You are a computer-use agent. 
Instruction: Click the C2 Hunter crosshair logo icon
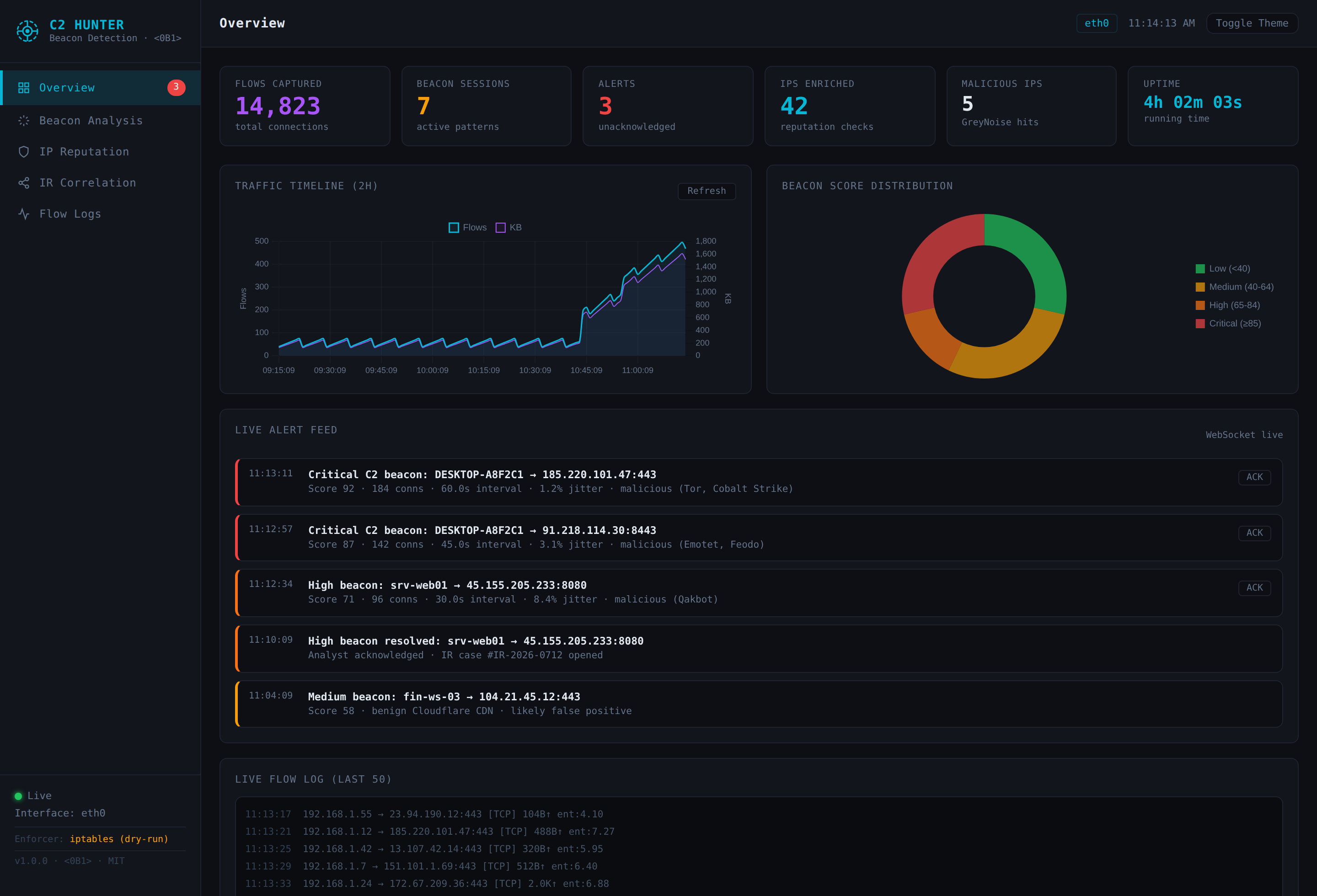(x=27, y=31)
